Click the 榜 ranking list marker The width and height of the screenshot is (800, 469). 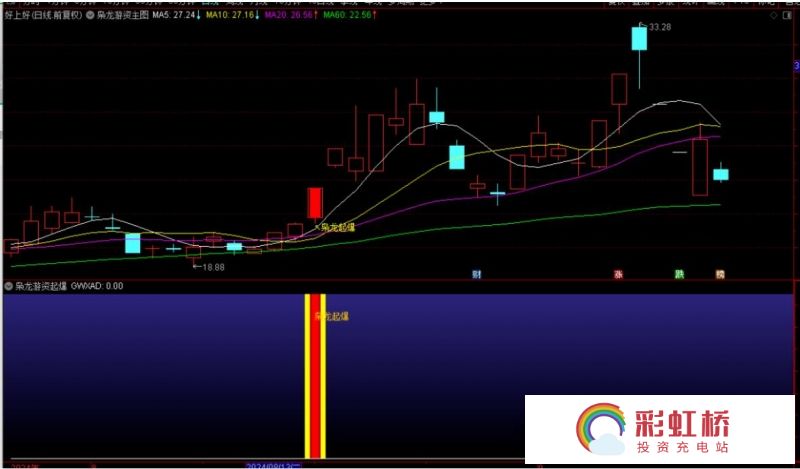(719, 273)
